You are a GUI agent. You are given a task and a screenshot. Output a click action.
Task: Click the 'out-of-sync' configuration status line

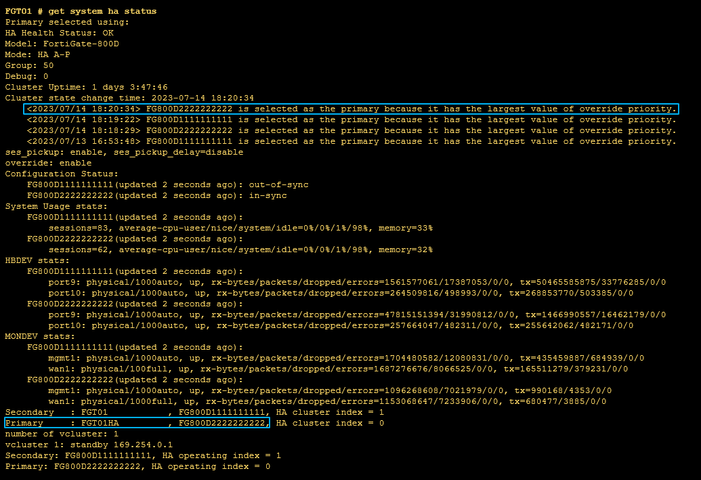[168, 185]
